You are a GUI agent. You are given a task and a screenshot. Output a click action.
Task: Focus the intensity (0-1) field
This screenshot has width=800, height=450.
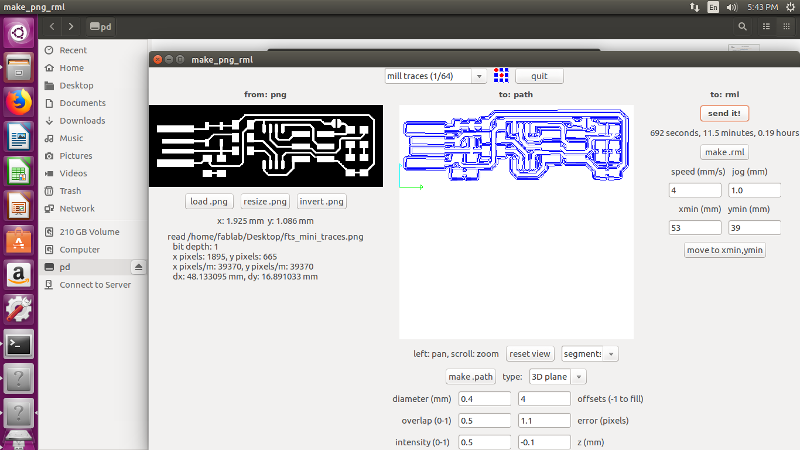484,442
